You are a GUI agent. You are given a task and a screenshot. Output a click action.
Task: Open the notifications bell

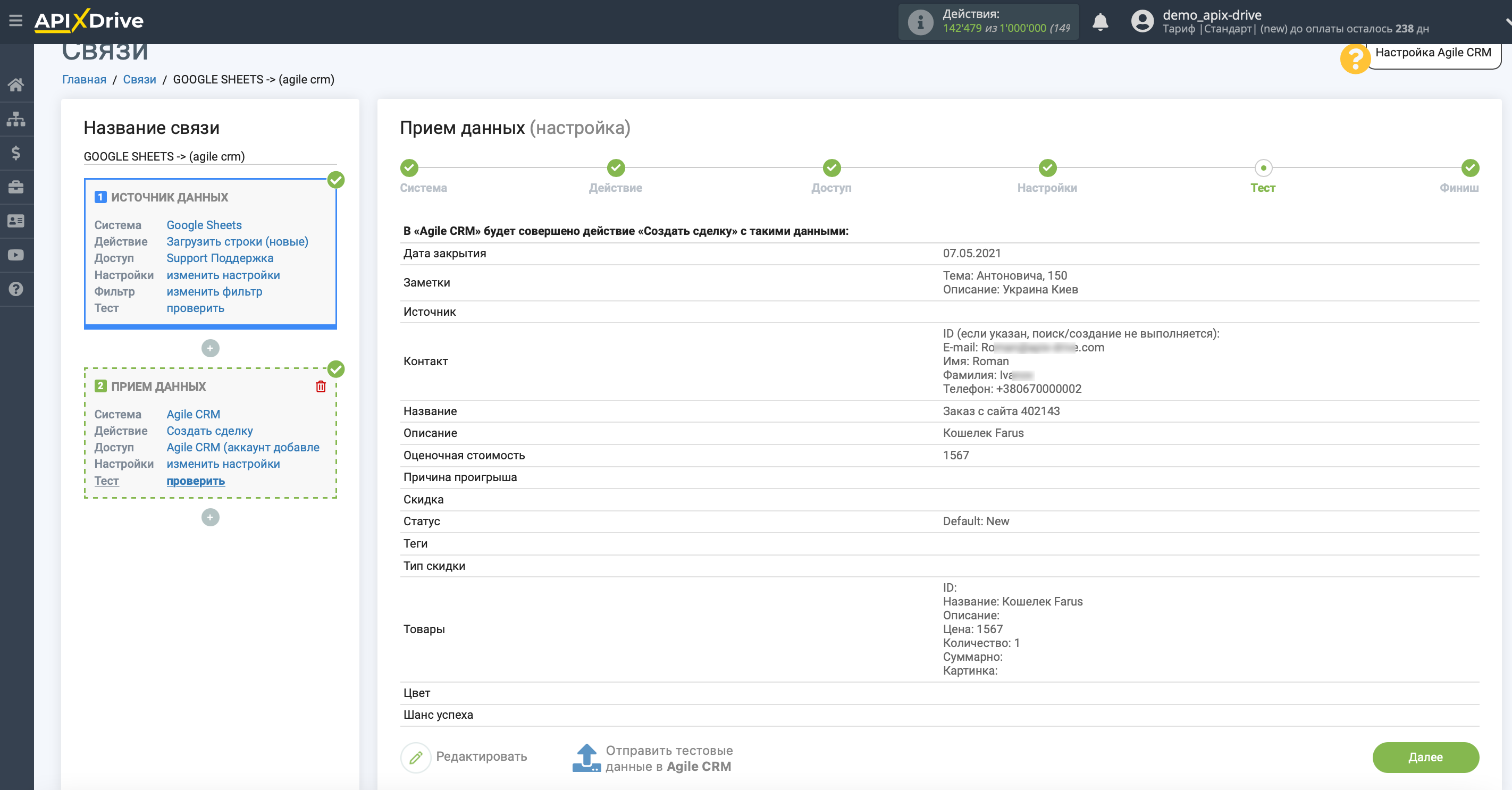1100,22
